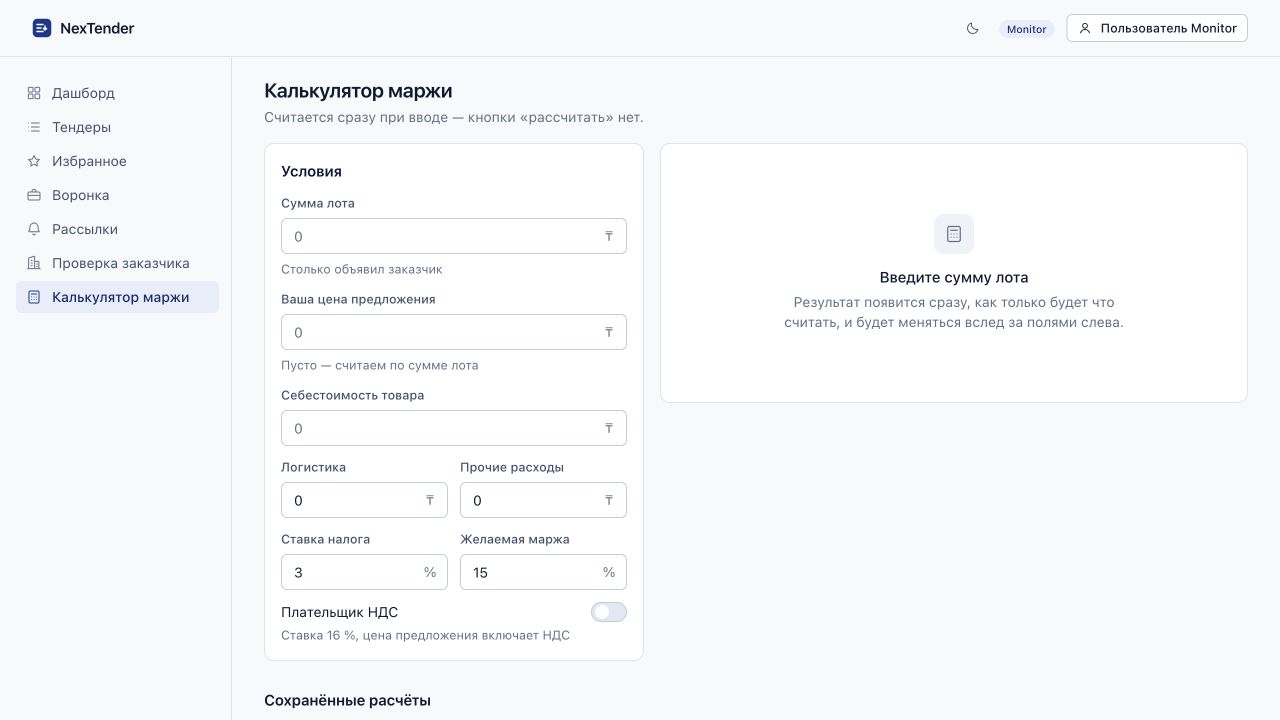Click the user avatar icon
Viewport: 1280px width, 720px height.
[x=1085, y=28]
